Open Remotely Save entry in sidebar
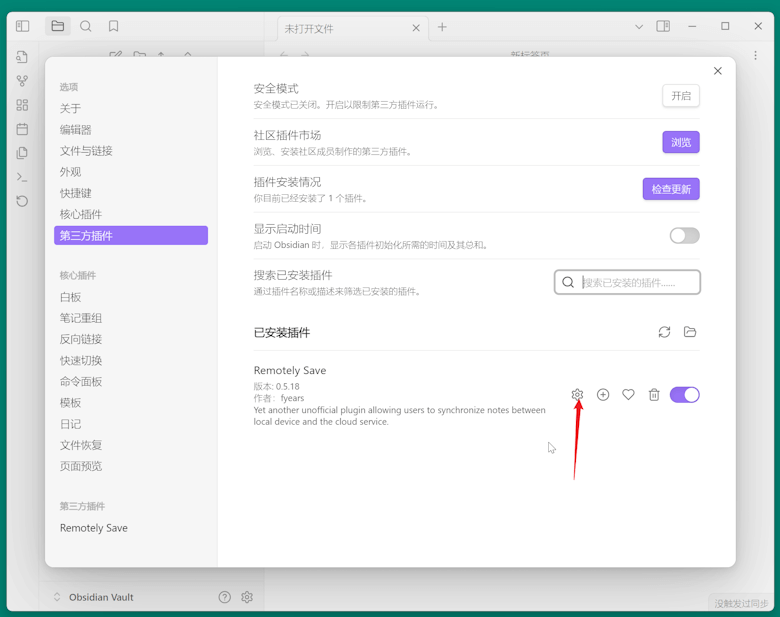 pyautogui.click(x=94, y=528)
